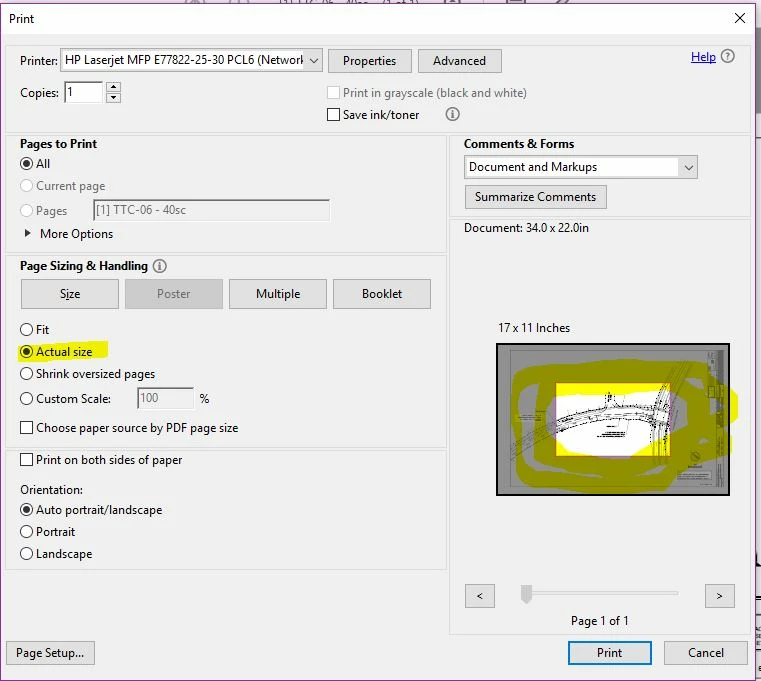Click the Summarize Comments button
Image resolution: width=761 pixels, height=681 pixels.
click(x=536, y=197)
